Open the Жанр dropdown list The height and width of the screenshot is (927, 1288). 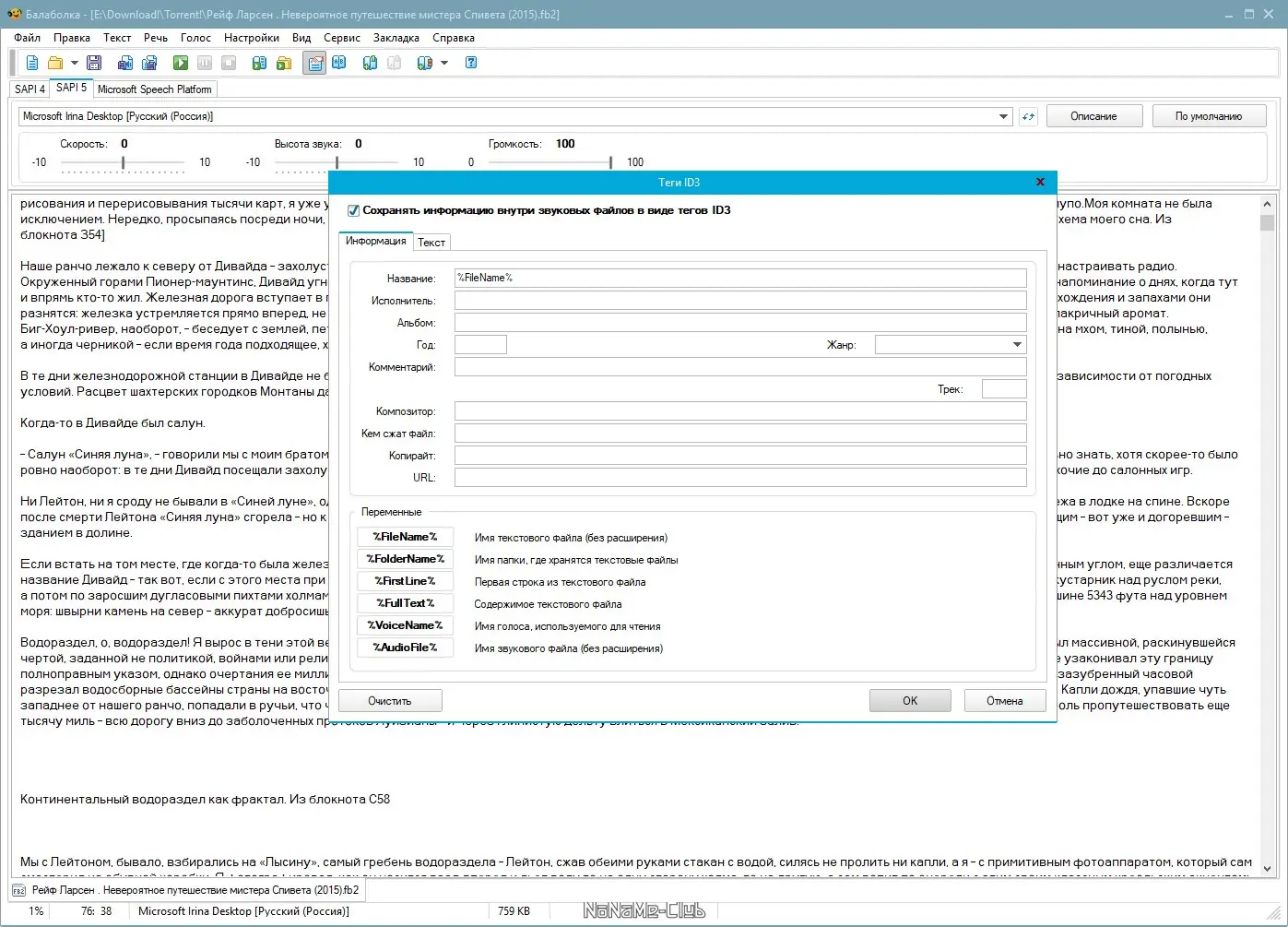[x=1017, y=345]
